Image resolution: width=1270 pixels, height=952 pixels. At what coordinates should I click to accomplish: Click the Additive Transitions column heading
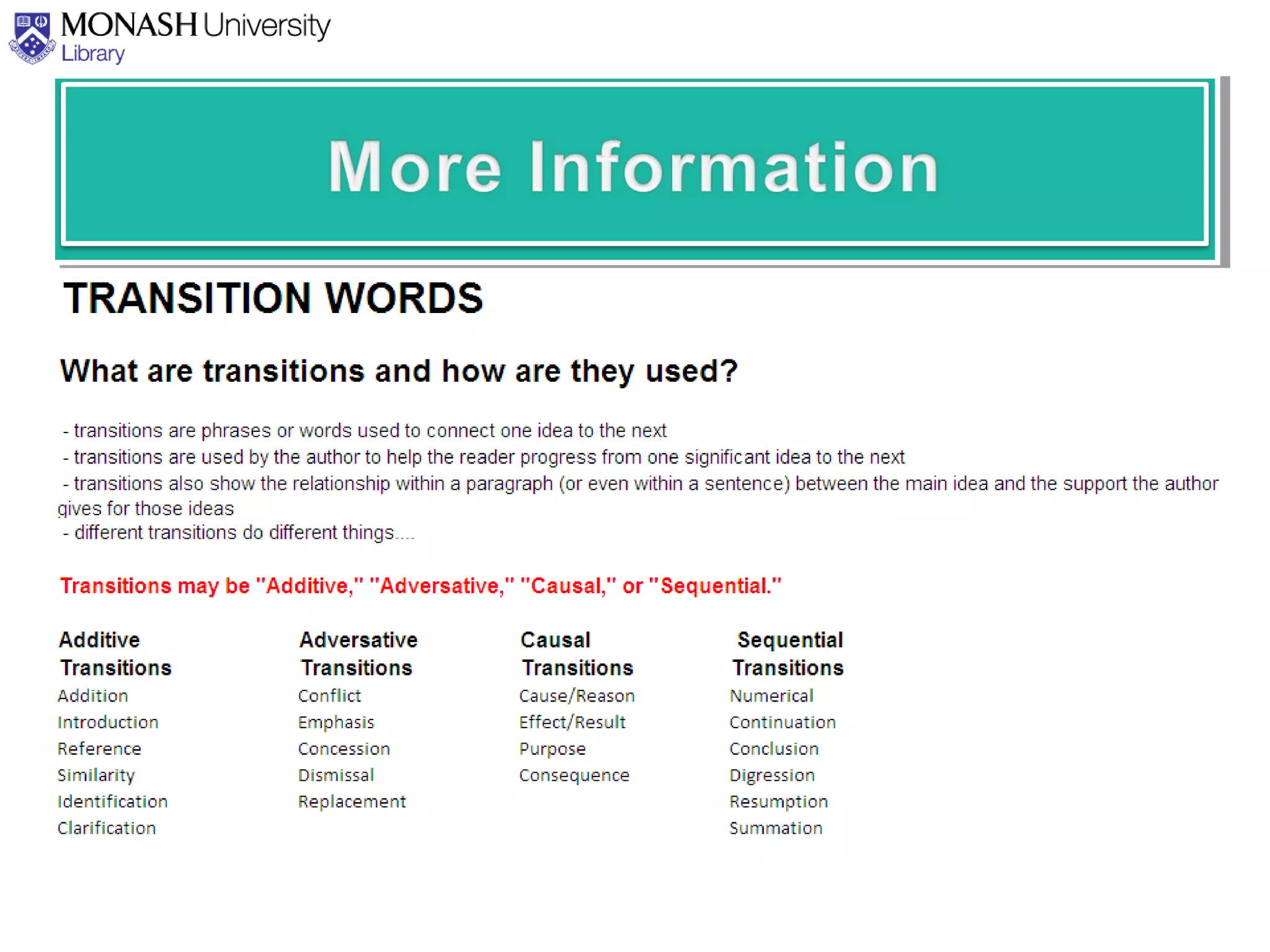(x=115, y=654)
